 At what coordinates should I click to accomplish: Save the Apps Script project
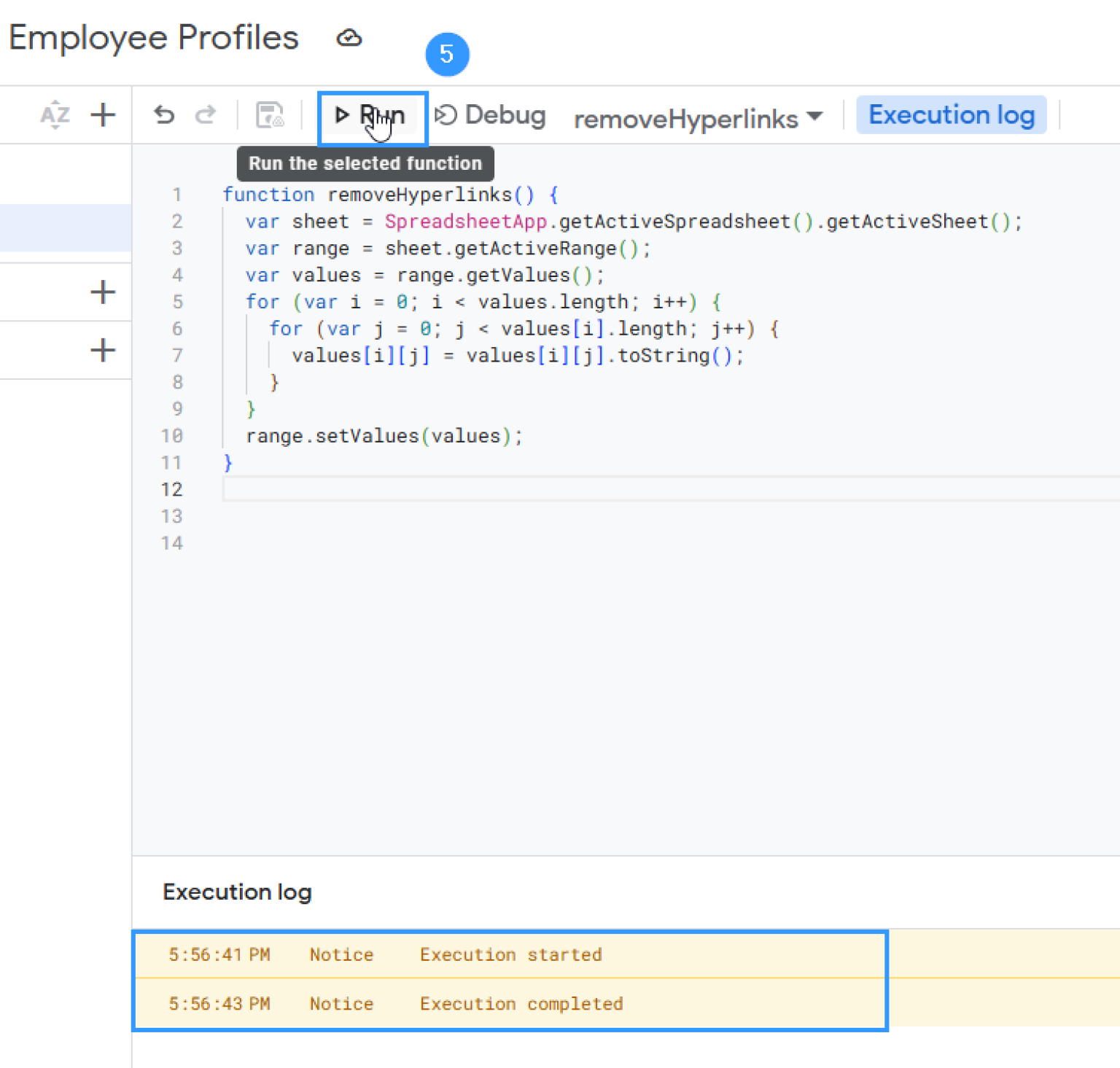270,114
